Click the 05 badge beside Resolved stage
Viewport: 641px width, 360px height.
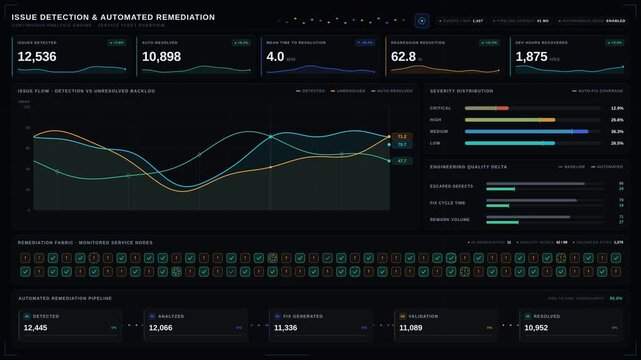tap(528, 316)
